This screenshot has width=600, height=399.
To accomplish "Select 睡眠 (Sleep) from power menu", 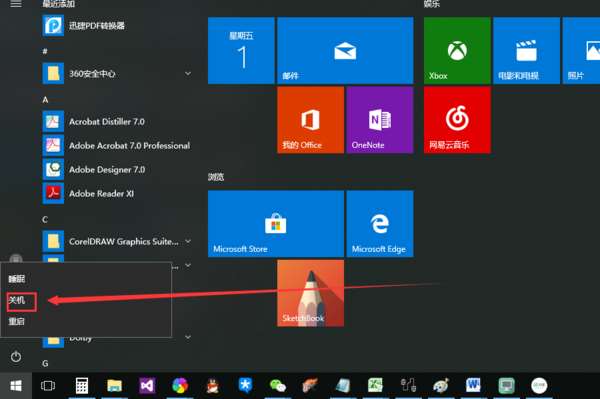I will tap(17, 279).
